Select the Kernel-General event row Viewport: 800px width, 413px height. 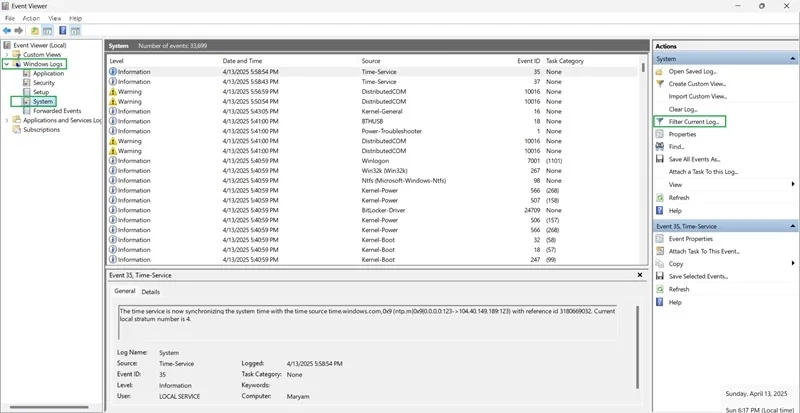372,111
